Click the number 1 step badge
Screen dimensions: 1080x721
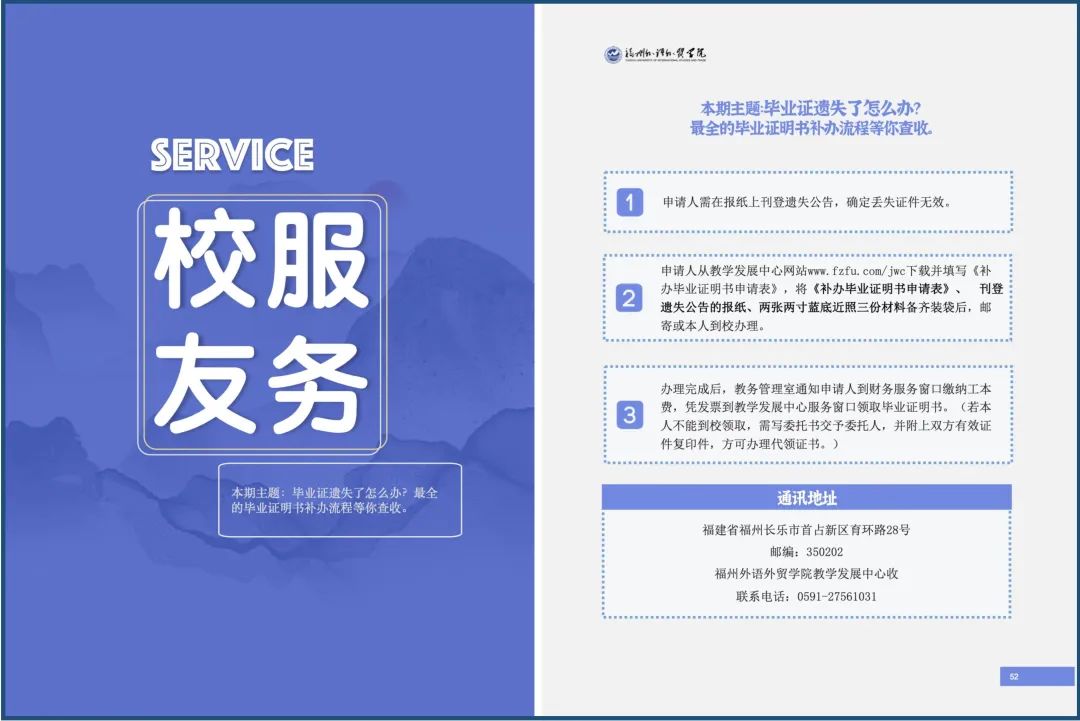pos(629,202)
